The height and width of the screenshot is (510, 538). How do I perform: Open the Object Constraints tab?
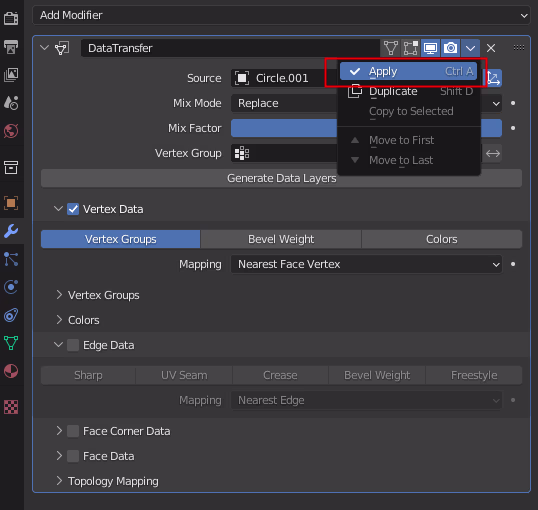pos(11,315)
